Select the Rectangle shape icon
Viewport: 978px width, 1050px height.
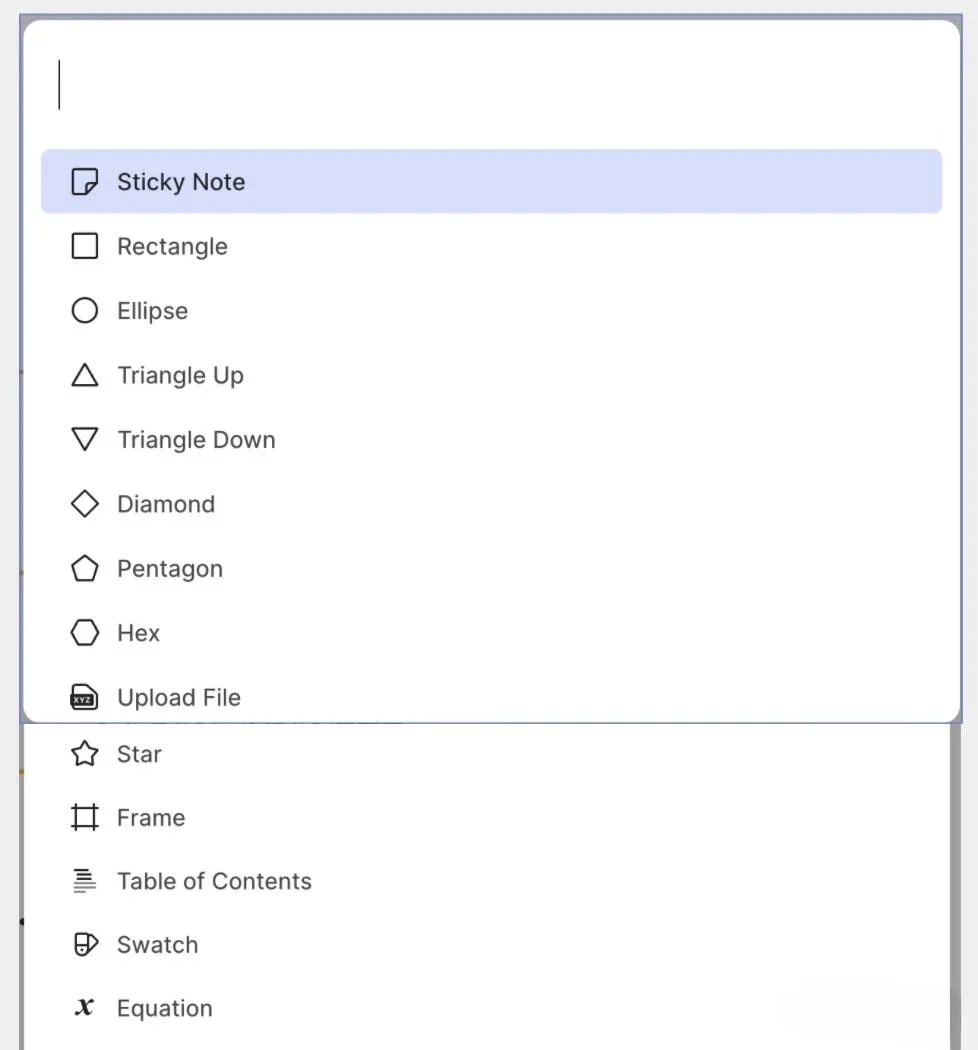tap(85, 246)
